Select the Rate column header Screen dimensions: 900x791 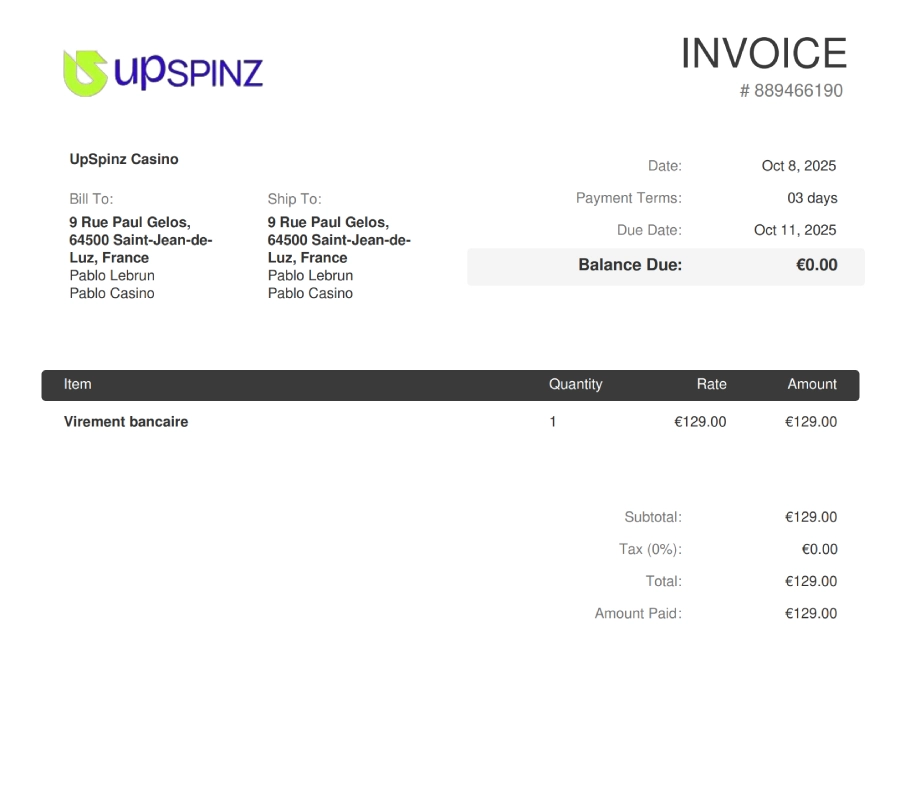tap(712, 384)
